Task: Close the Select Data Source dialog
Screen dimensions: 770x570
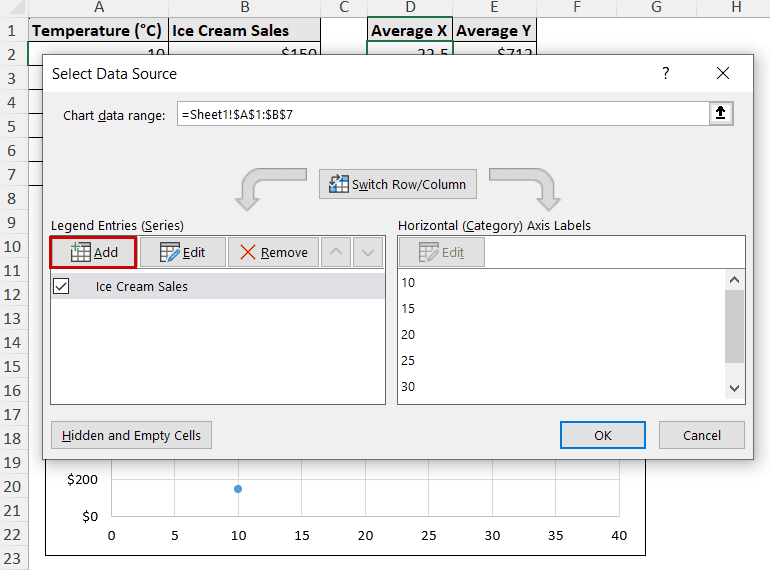Action: pyautogui.click(x=722, y=73)
